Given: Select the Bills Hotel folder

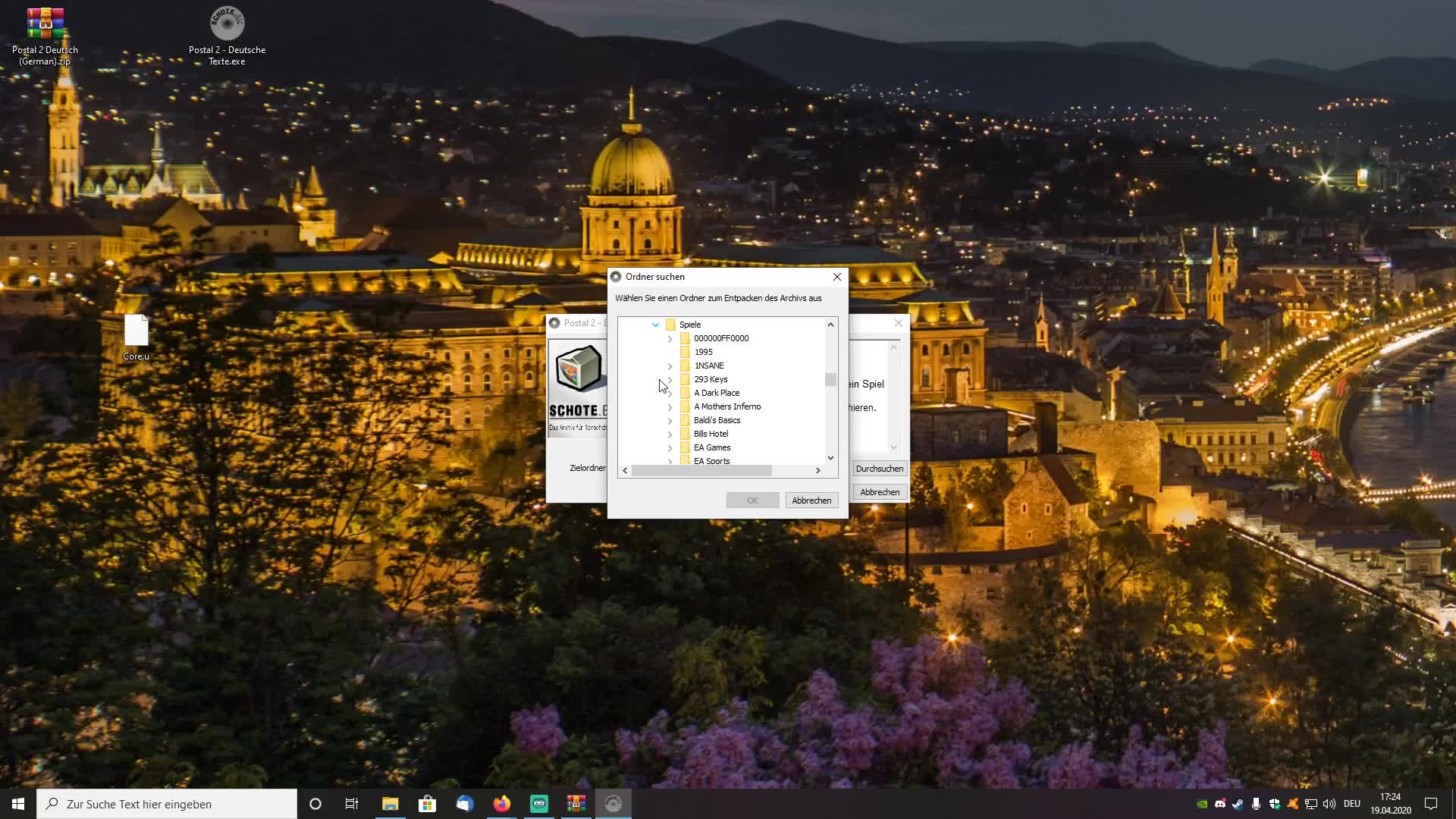Looking at the screenshot, I should coord(711,434).
